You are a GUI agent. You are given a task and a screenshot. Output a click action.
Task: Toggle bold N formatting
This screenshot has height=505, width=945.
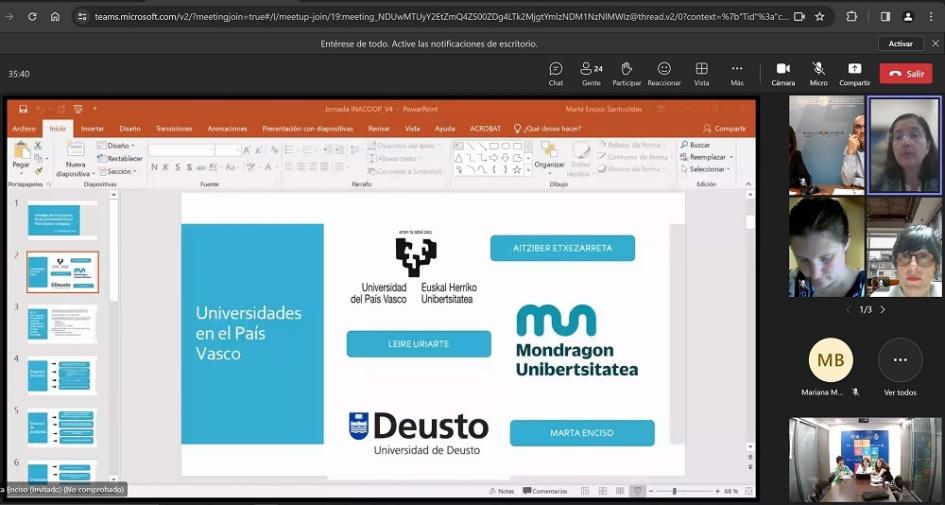click(x=155, y=167)
